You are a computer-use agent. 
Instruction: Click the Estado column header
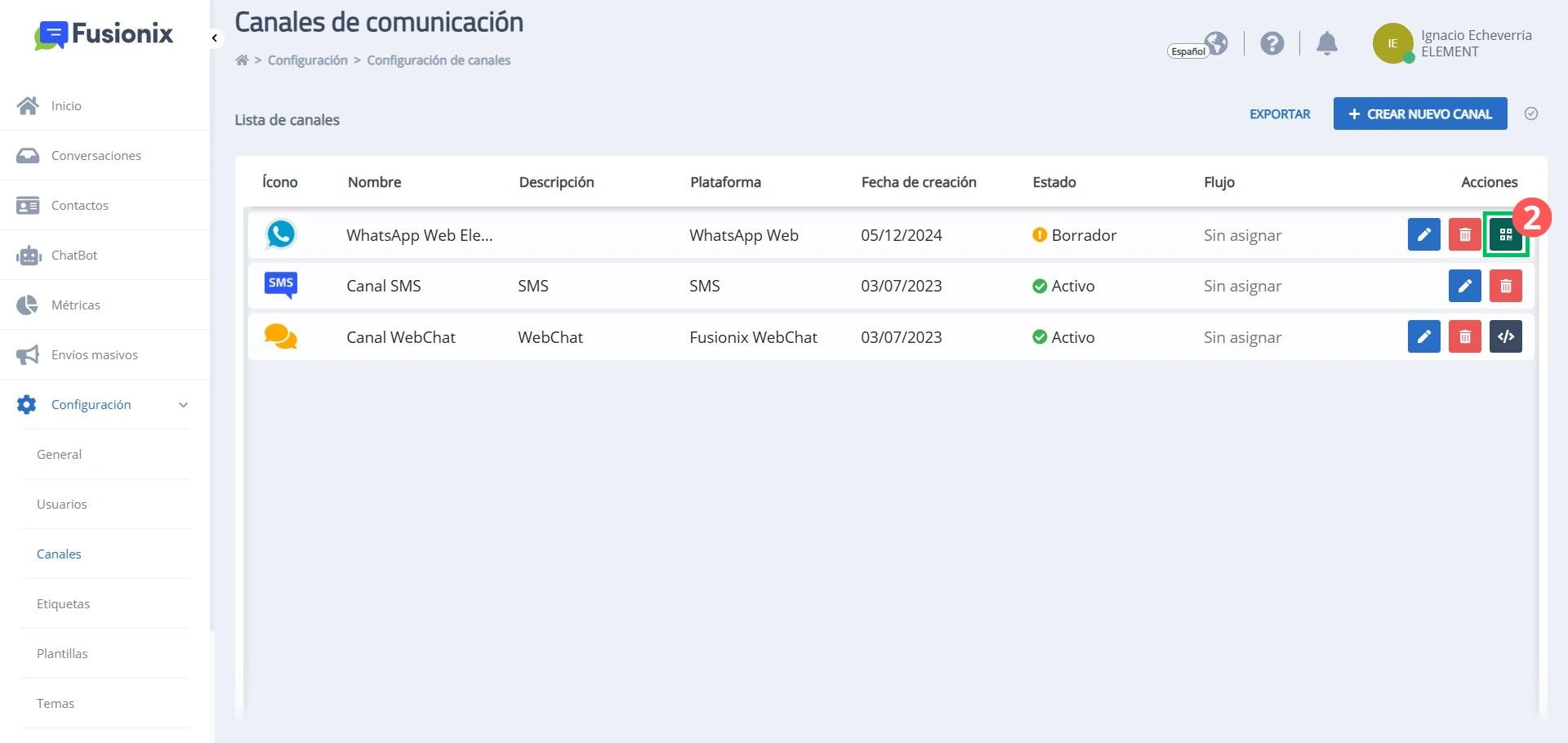pos(1054,182)
